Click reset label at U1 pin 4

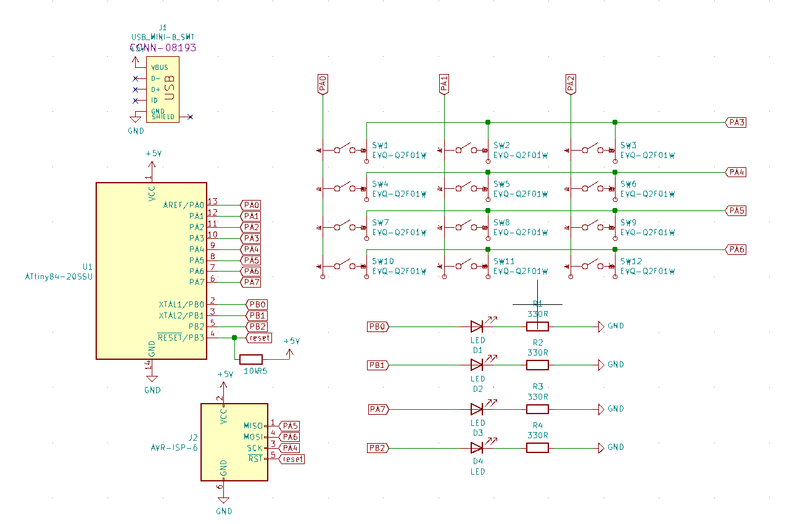pyautogui.click(x=259, y=337)
